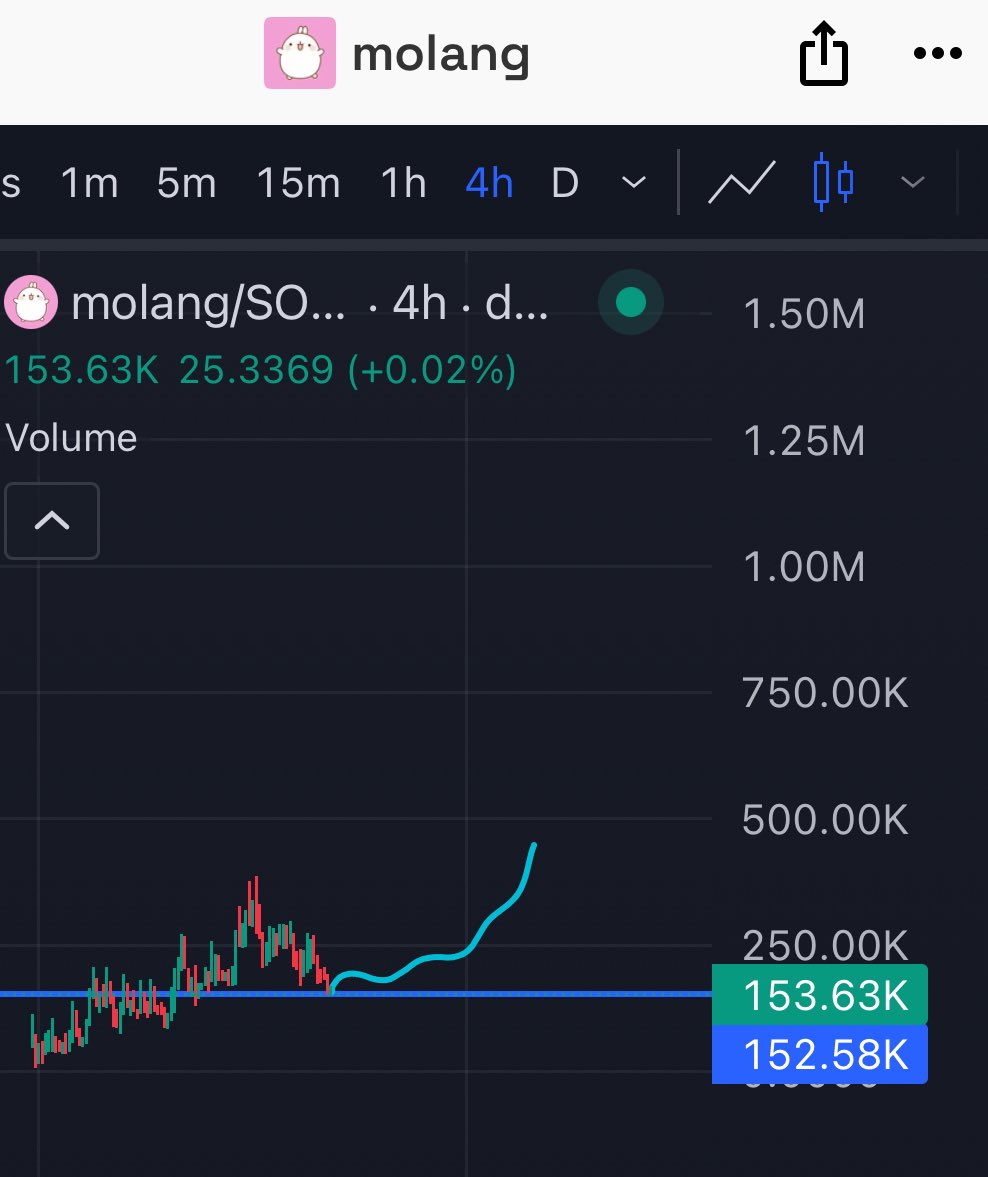Click the green 153.63K current price label

coord(820,995)
